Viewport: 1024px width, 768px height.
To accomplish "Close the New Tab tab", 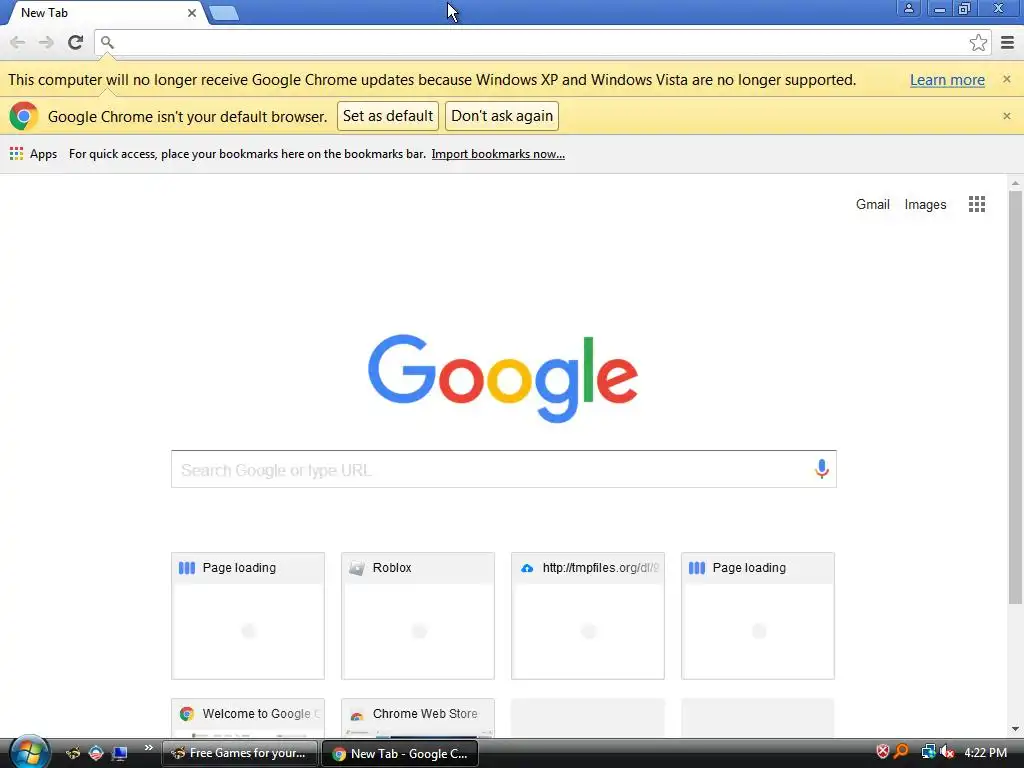I will (192, 12).
